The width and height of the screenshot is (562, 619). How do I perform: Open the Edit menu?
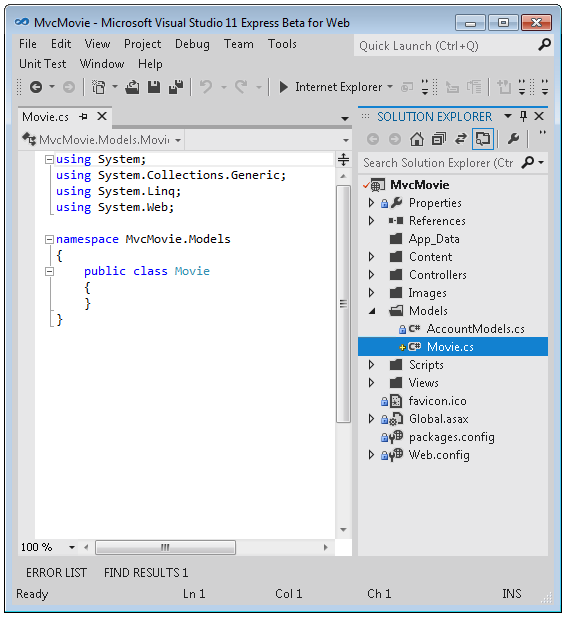click(61, 44)
